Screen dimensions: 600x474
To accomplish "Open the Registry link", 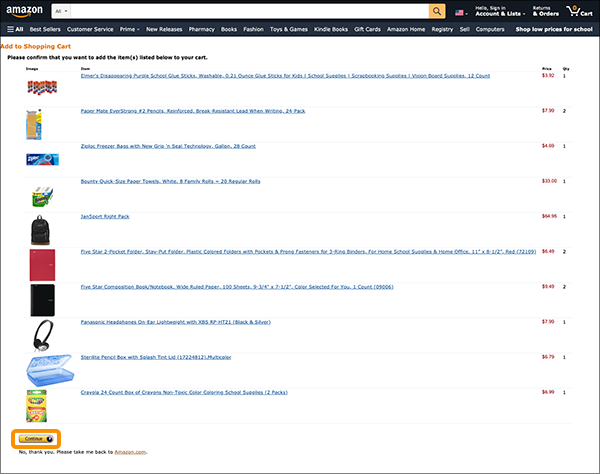I will [442, 29].
